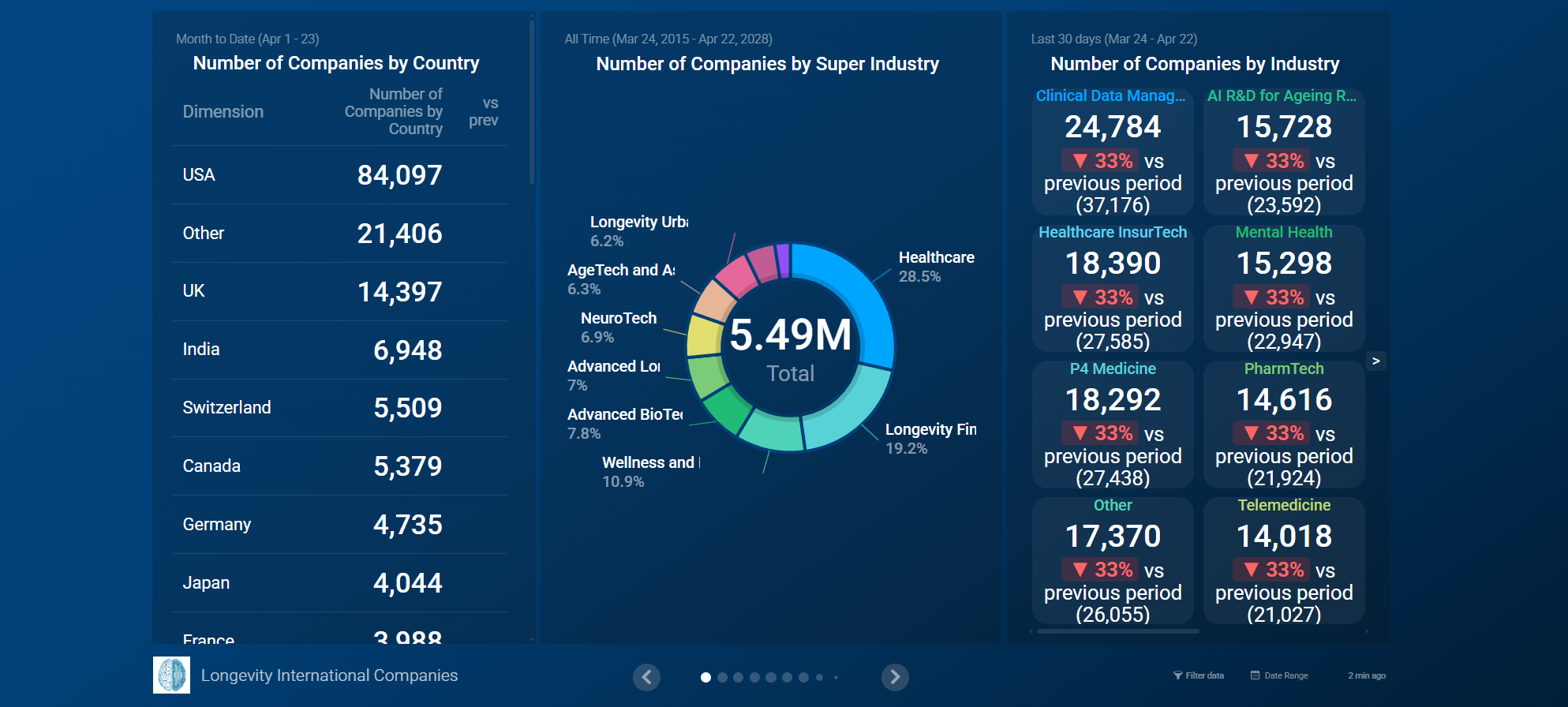
Task: Click the vs prev column header
Action: pyautogui.click(x=483, y=112)
